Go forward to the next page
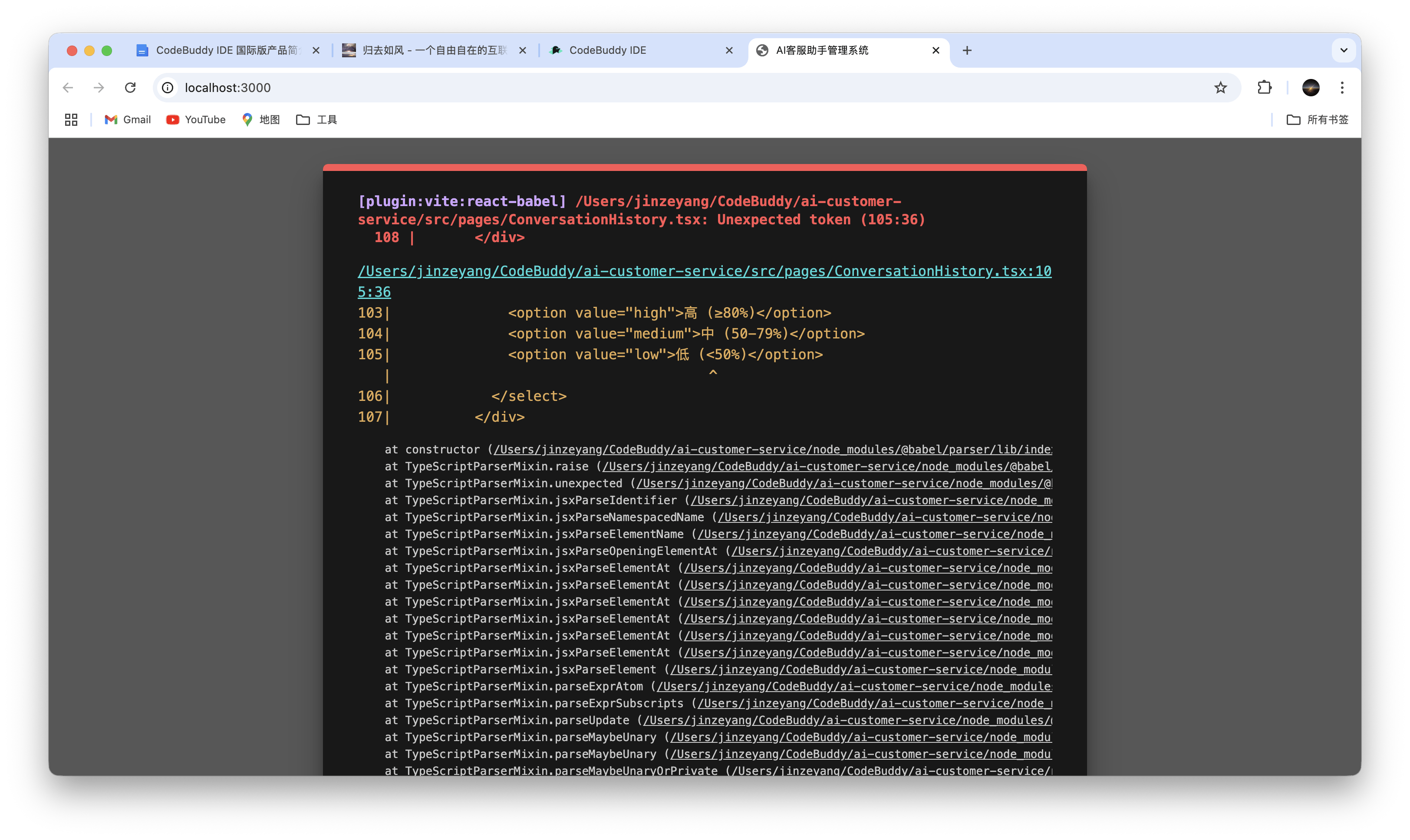Screen dimensions: 1410x840 tap(99, 88)
